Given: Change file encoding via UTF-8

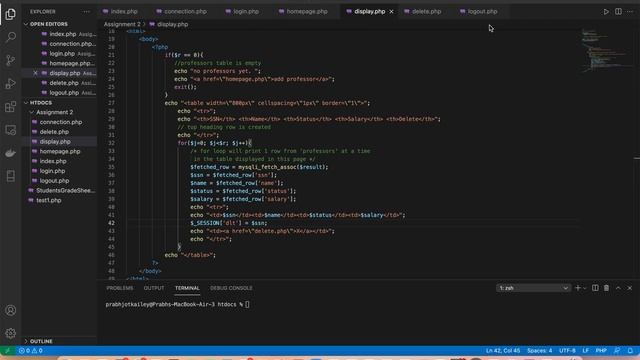Looking at the screenshot, I should [567, 351].
